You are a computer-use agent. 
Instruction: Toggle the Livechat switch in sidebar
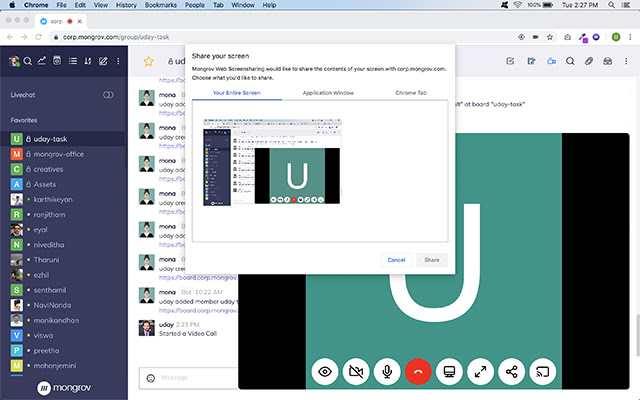pos(108,95)
